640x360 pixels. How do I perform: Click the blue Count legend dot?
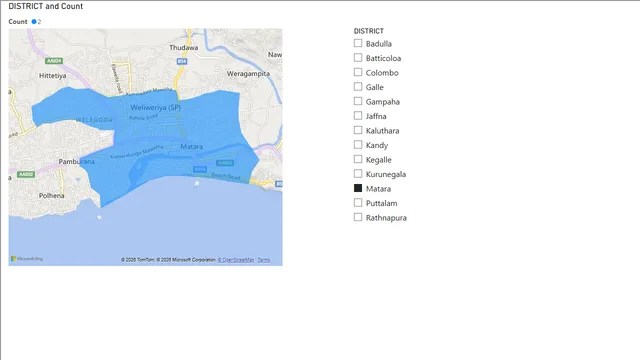point(34,22)
